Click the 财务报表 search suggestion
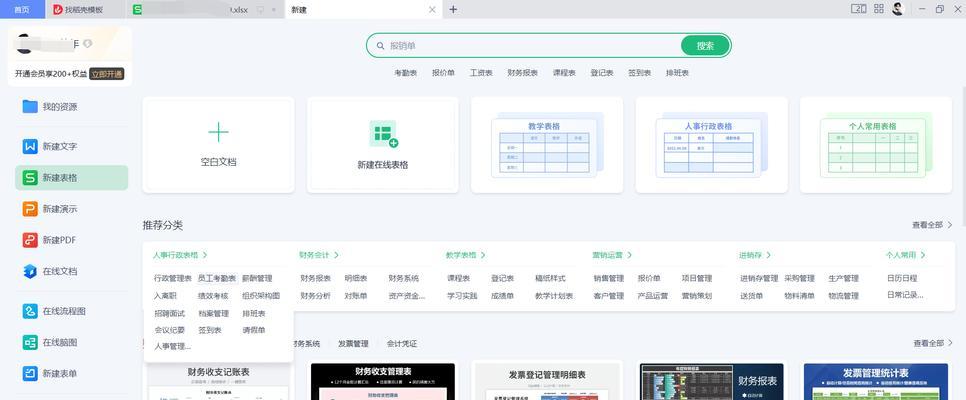The width and height of the screenshot is (966, 400). click(x=522, y=73)
